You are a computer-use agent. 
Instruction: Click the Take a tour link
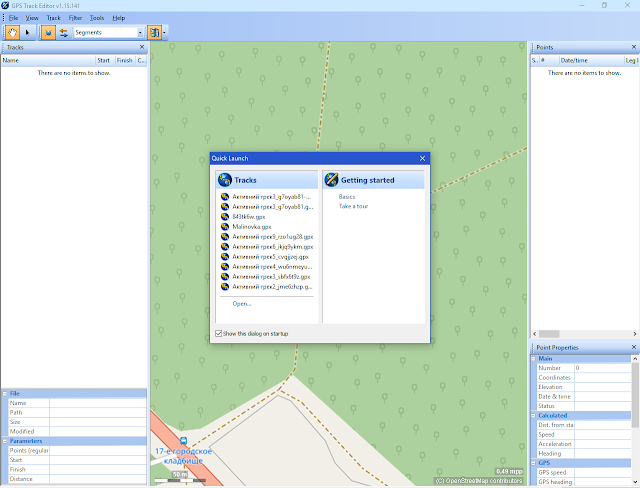point(353,206)
